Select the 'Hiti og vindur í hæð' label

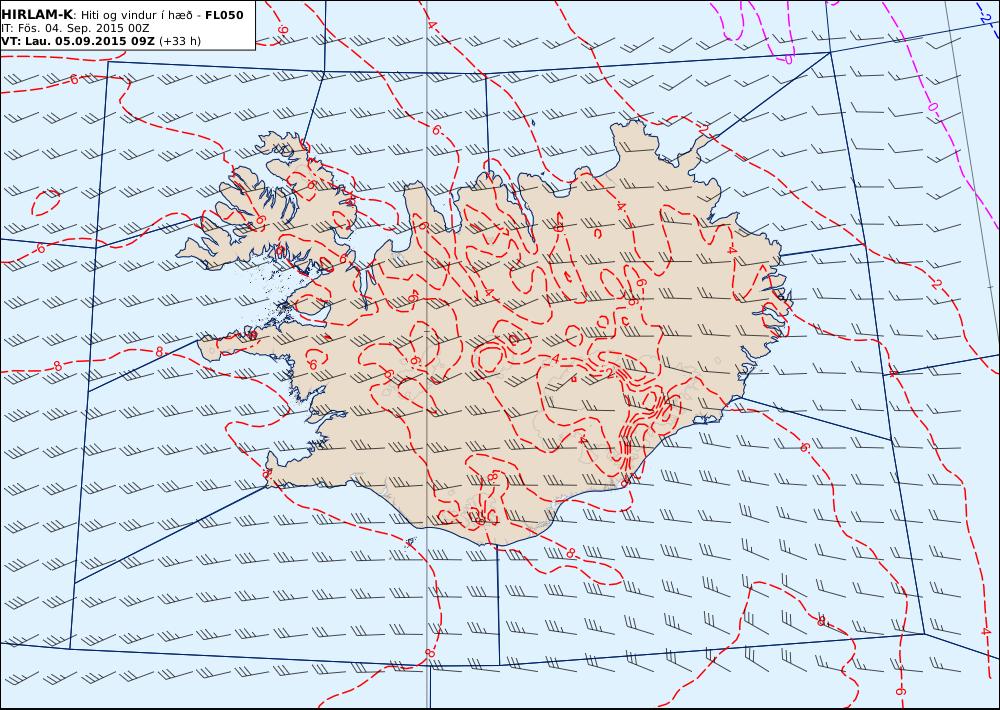tap(137, 15)
